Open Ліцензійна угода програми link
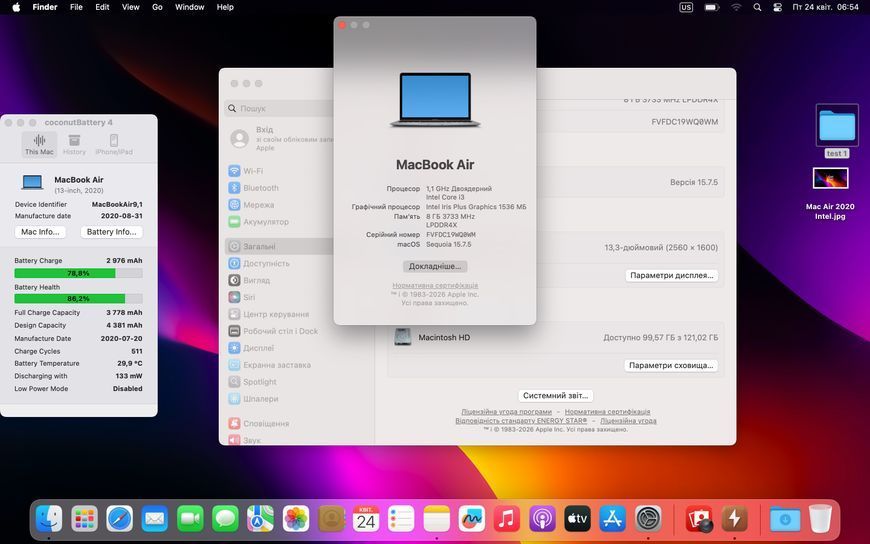This screenshot has height=544, width=870. (x=507, y=412)
